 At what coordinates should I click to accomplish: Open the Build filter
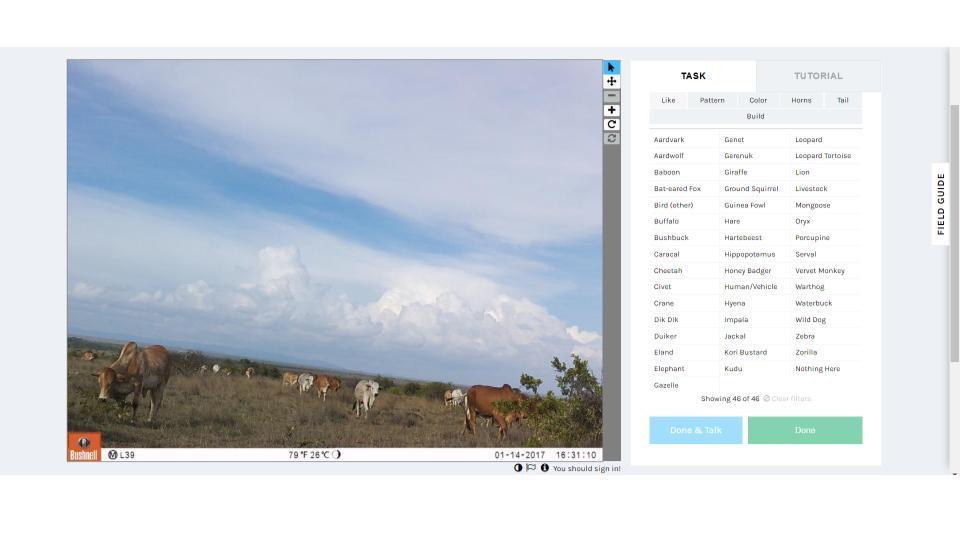[x=756, y=116]
